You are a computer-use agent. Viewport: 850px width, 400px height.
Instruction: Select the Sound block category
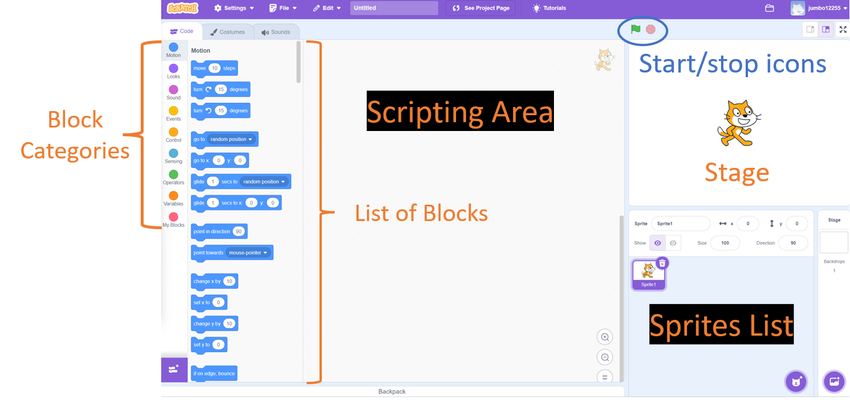click(173, 93)
